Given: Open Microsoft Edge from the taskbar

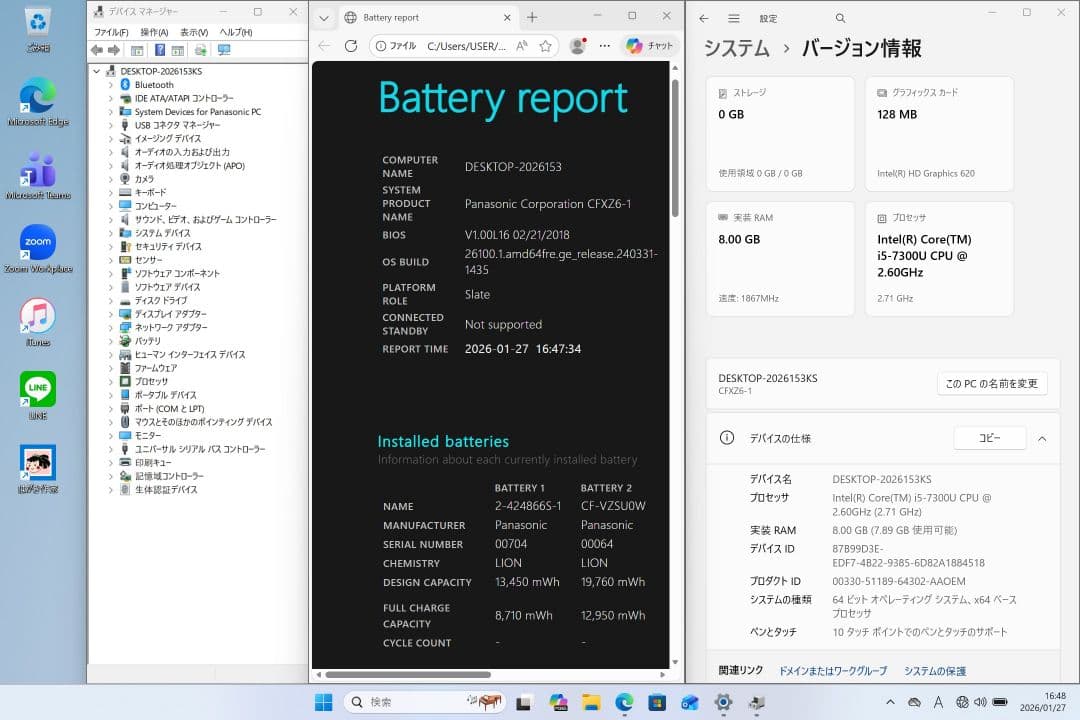Looking at the screenshot, I should 625,701.
